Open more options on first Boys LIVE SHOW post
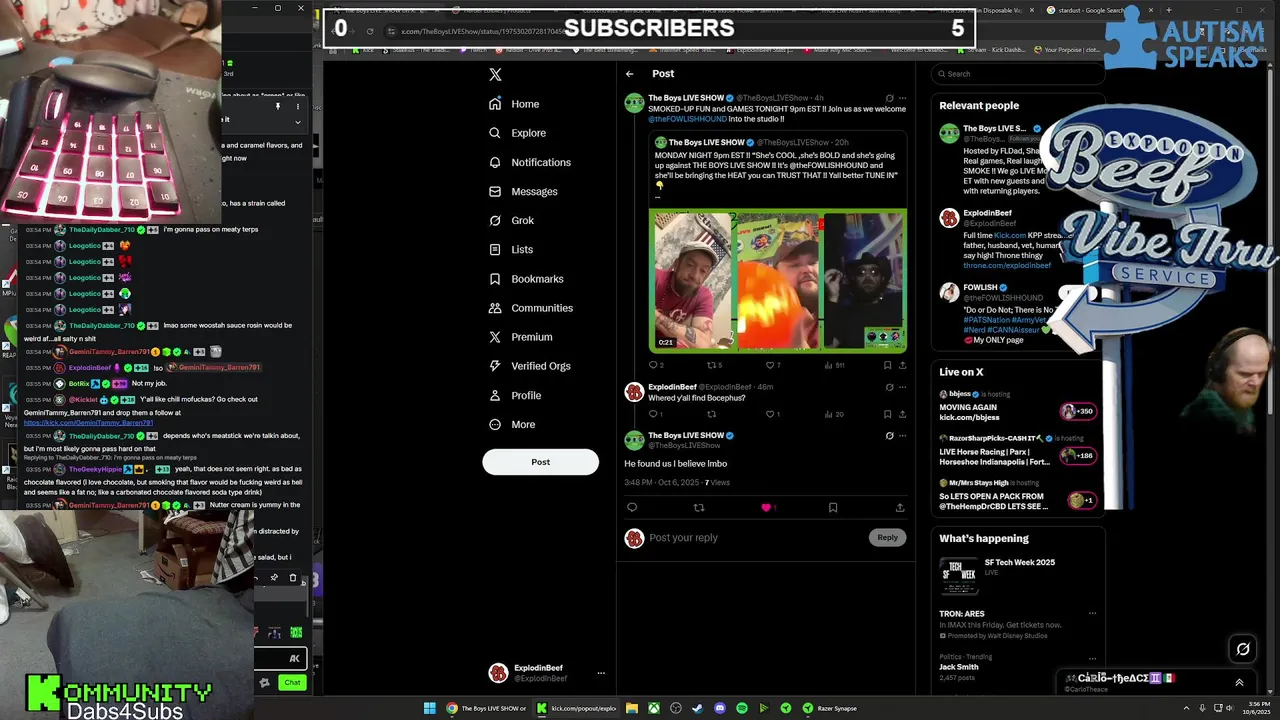The width and height of the screenshot is (1280, 720). (x=902, y=98)
